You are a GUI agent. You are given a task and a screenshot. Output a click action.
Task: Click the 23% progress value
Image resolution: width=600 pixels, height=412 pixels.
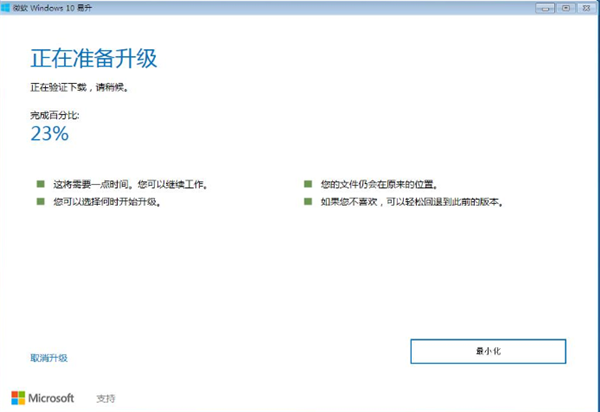tap(49, 134)
